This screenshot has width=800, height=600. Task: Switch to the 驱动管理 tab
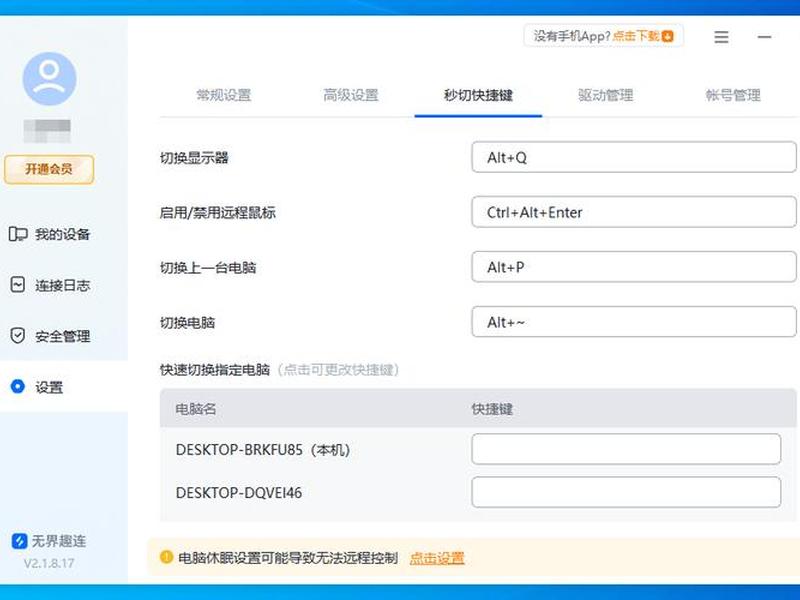pyautogui.click(x=606, y=95)
